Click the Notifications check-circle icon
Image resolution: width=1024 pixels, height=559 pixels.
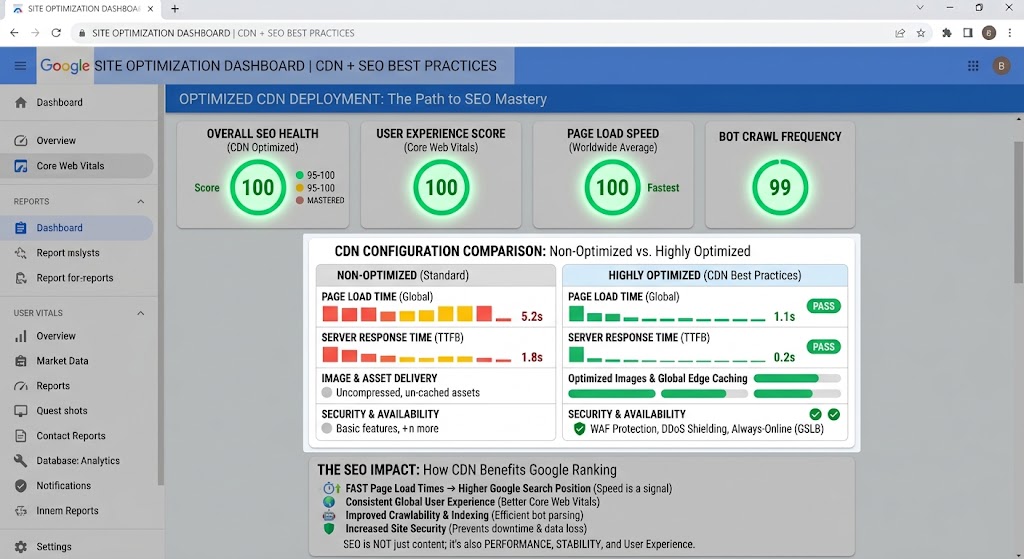click(x=21, y=486)
